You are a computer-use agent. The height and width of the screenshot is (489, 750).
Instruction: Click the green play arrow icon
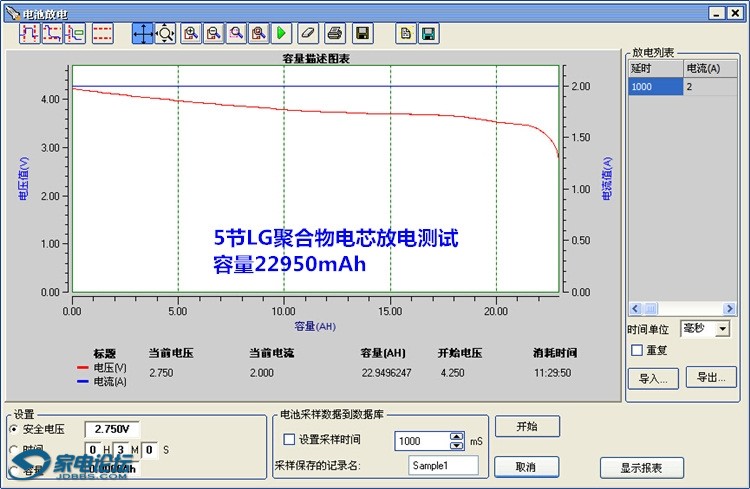click(x=281, y=33)
